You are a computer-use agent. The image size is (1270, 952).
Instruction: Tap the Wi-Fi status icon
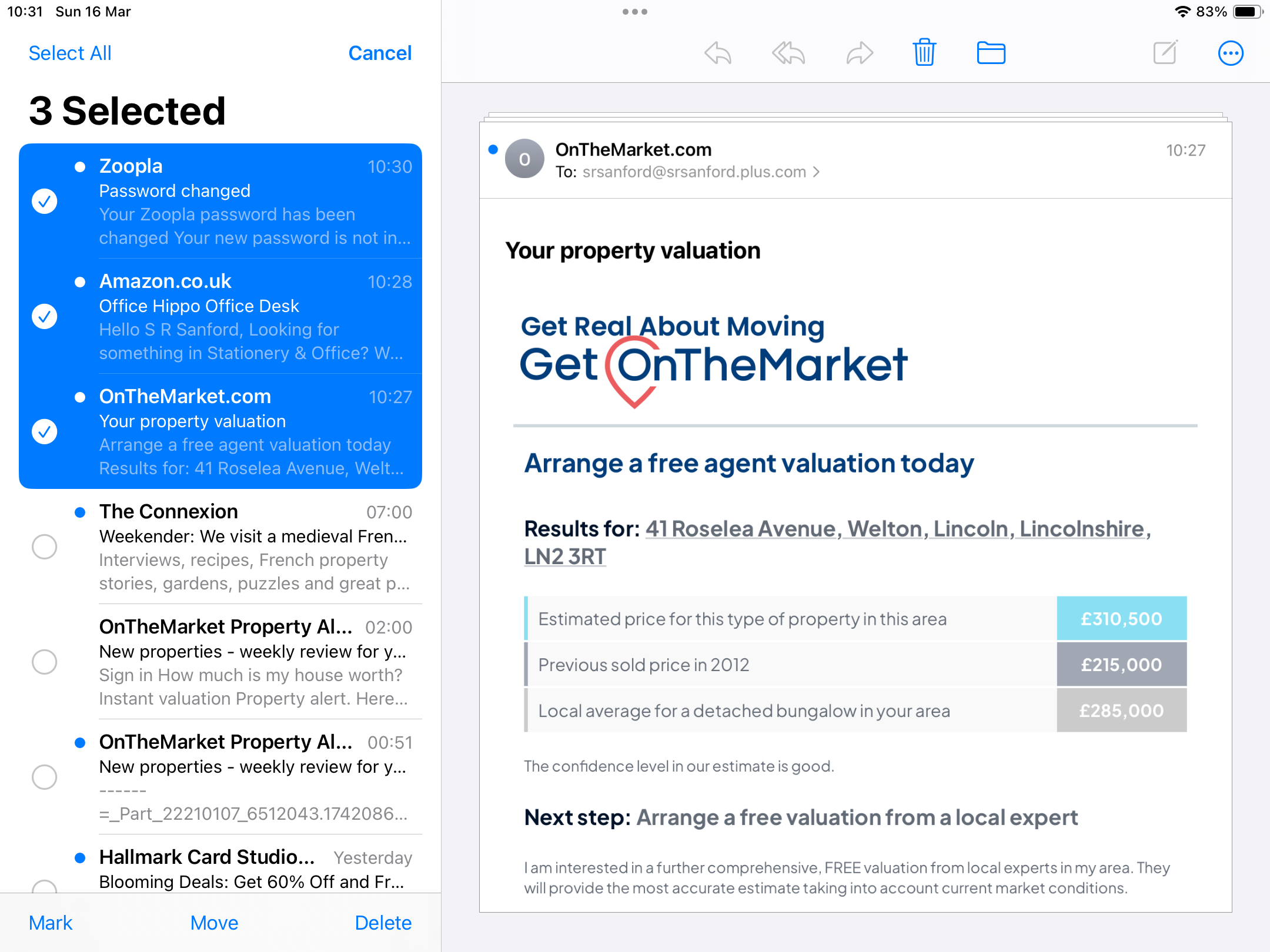1182,12
